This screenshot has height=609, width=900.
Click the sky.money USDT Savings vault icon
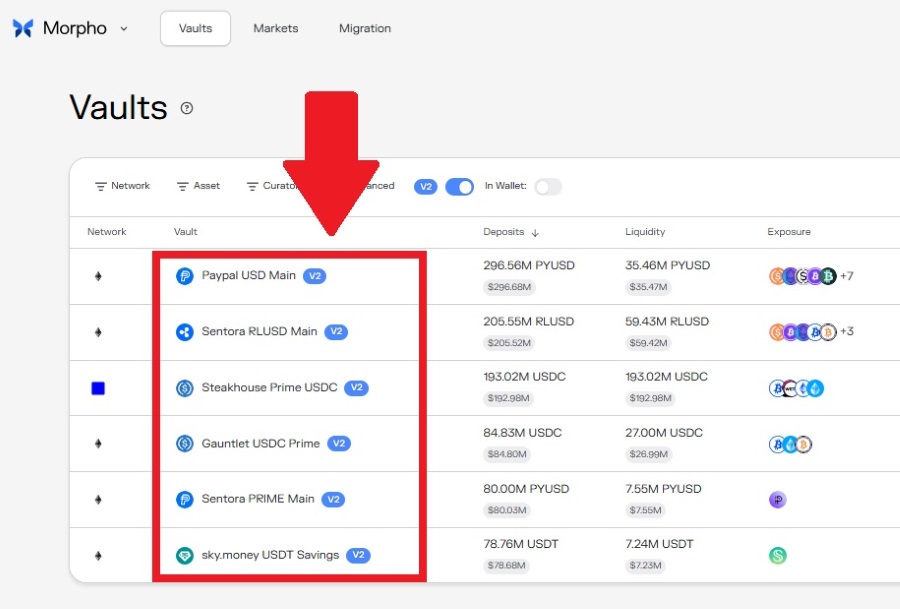tap(184, 556)
